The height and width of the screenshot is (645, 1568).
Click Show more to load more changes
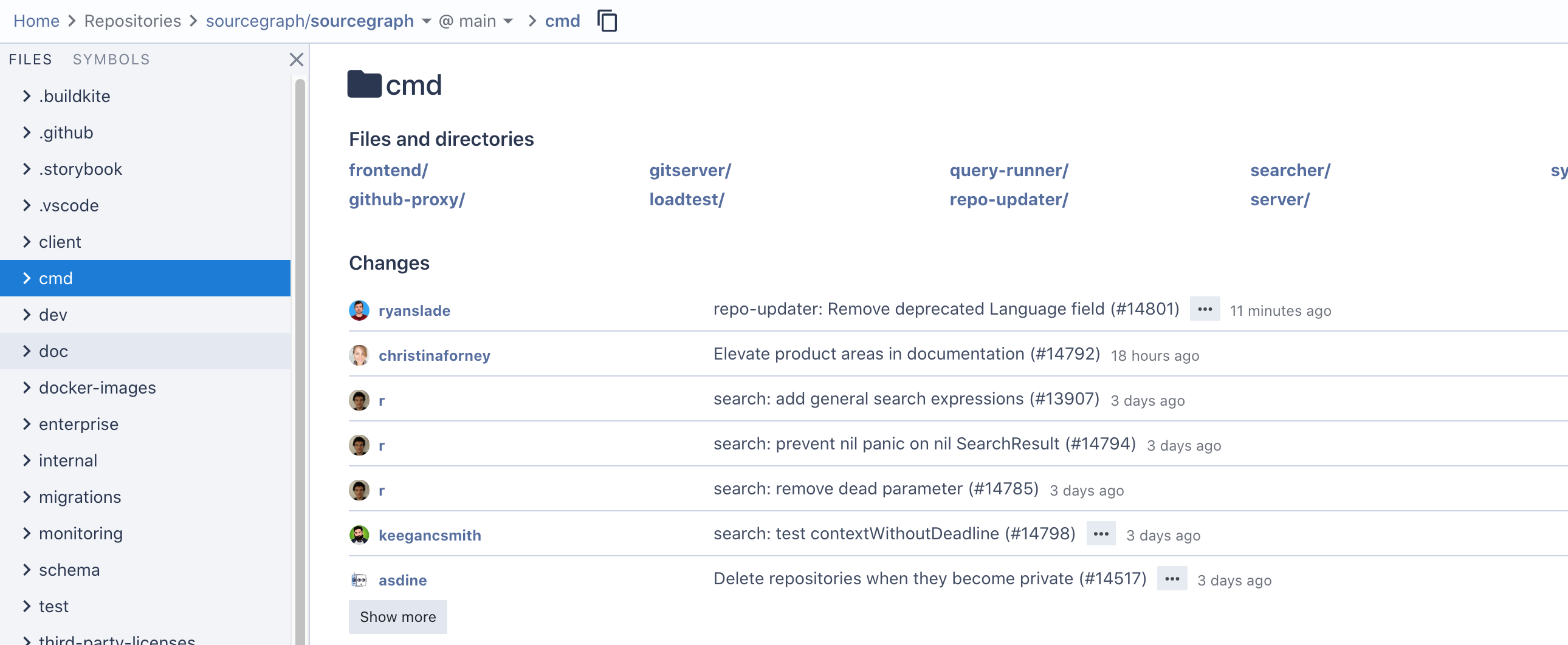(397, 617)
